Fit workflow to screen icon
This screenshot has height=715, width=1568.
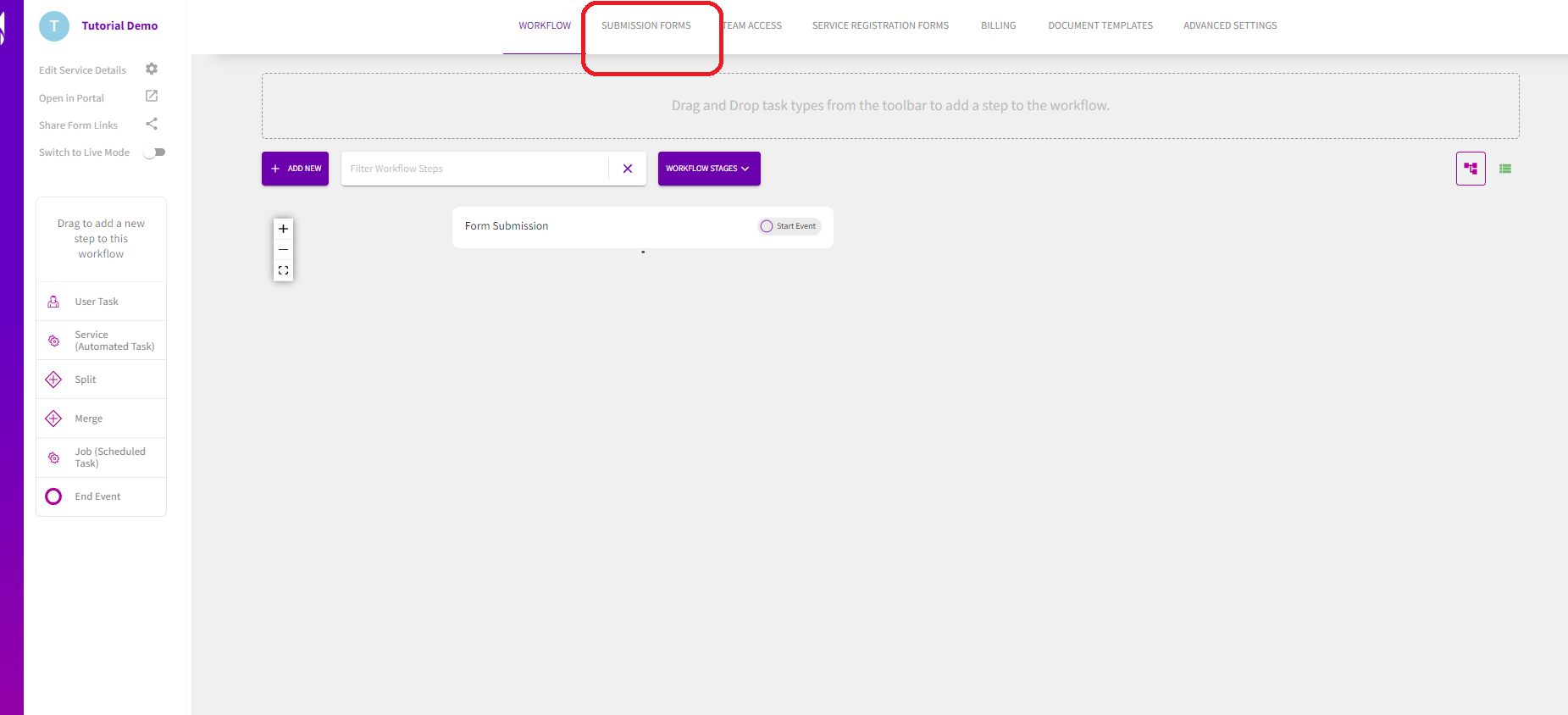(283, 271)
